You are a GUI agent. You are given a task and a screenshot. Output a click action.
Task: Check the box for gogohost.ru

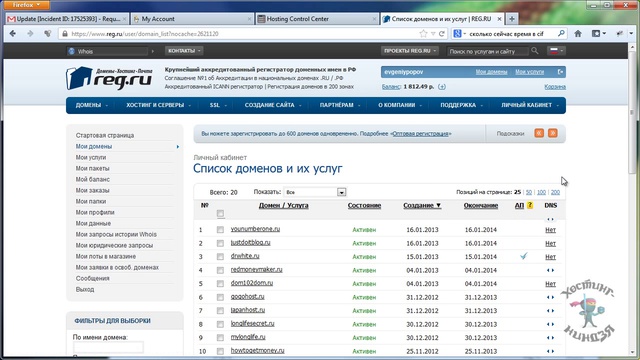(x=220, y=297)
